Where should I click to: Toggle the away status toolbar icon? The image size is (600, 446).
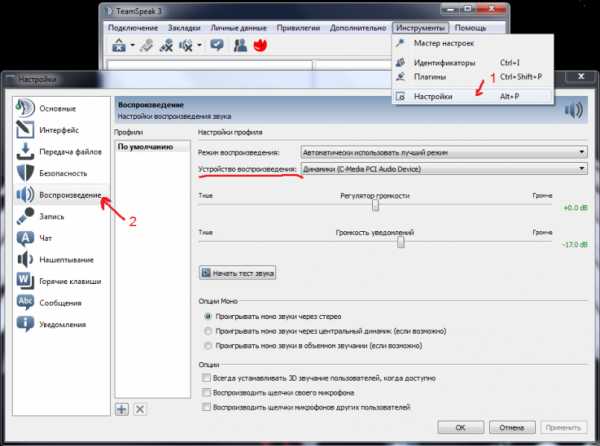(217, 45)
